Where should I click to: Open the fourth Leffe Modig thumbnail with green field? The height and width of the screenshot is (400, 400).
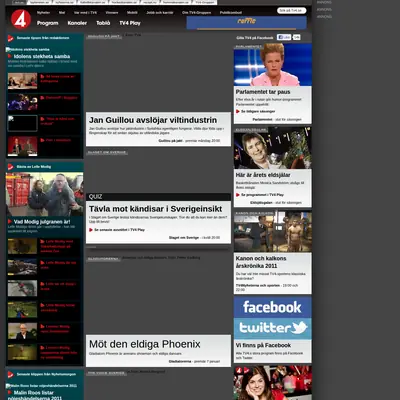[23, 310]
